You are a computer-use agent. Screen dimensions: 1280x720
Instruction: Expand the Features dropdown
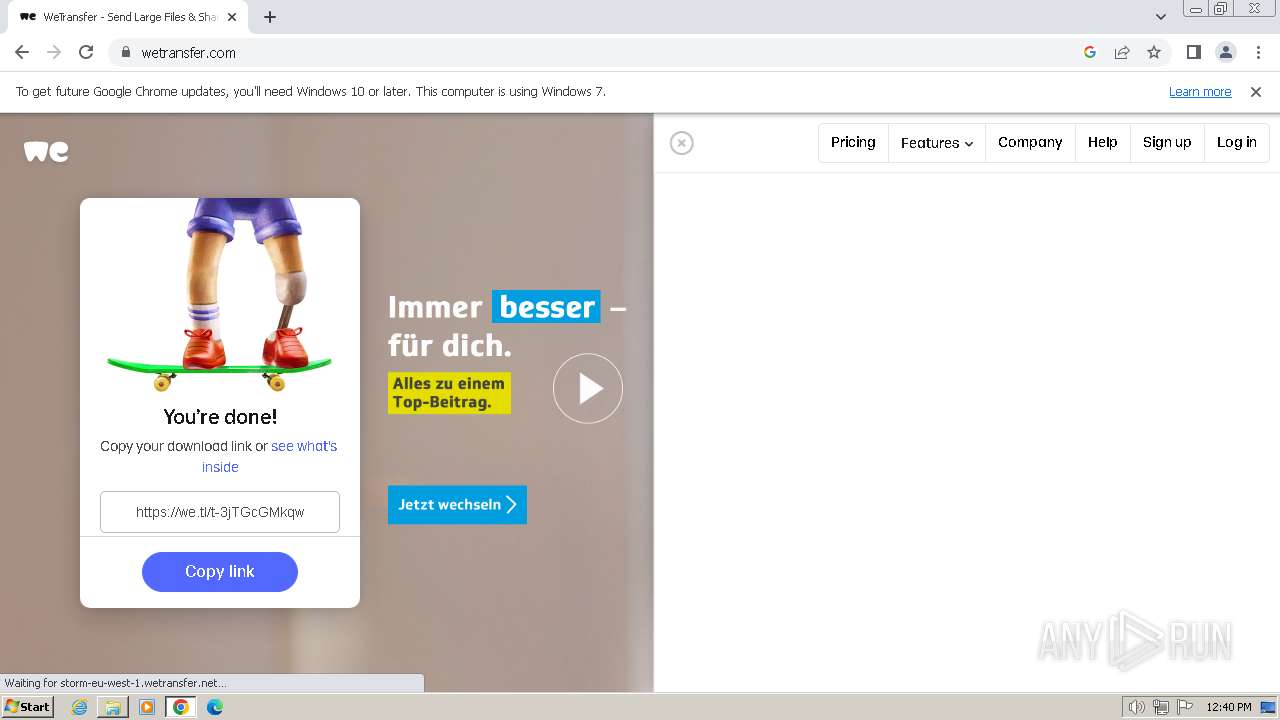coord(937,143)
